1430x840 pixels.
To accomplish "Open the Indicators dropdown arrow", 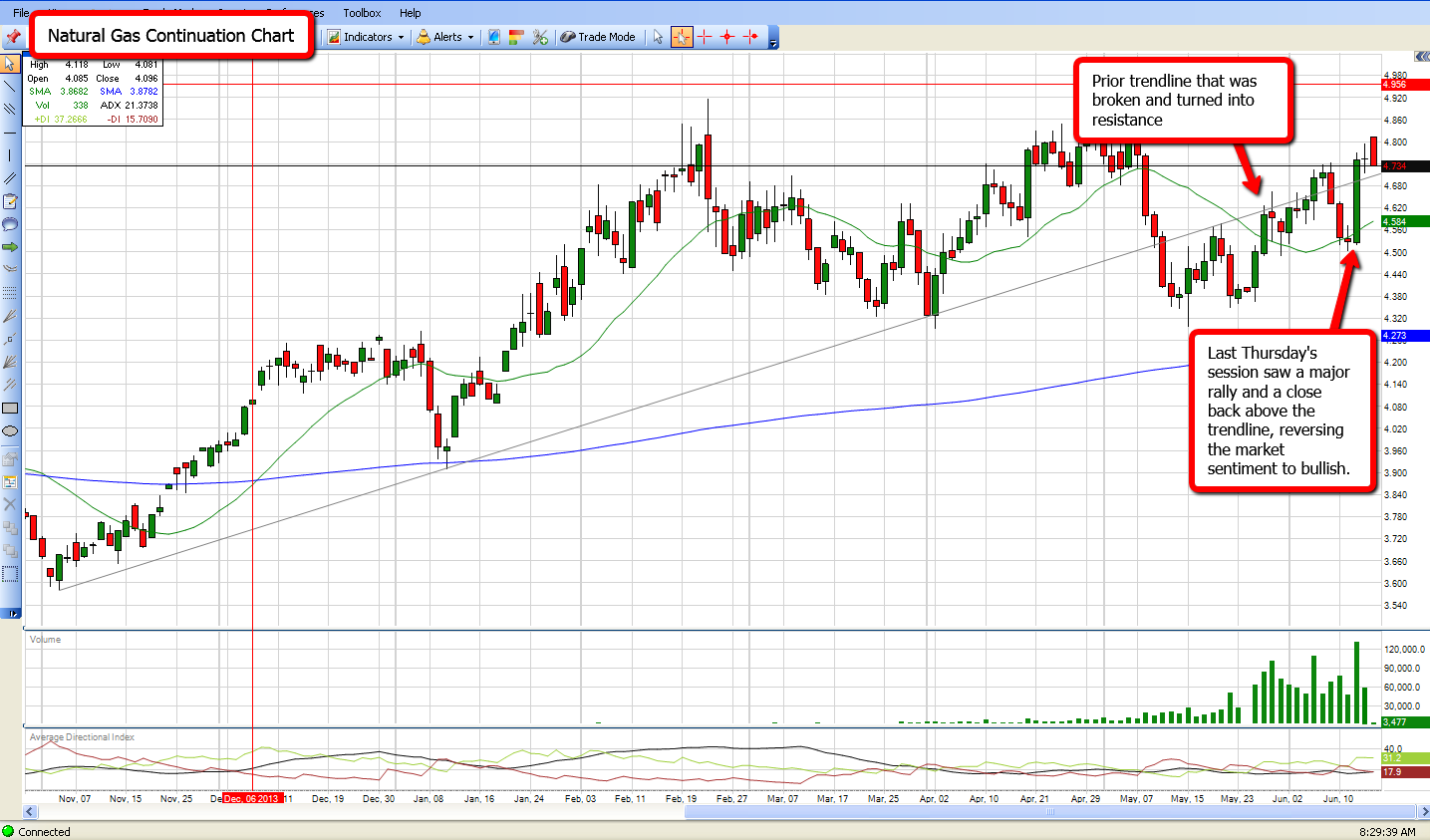I will (402, 37).
